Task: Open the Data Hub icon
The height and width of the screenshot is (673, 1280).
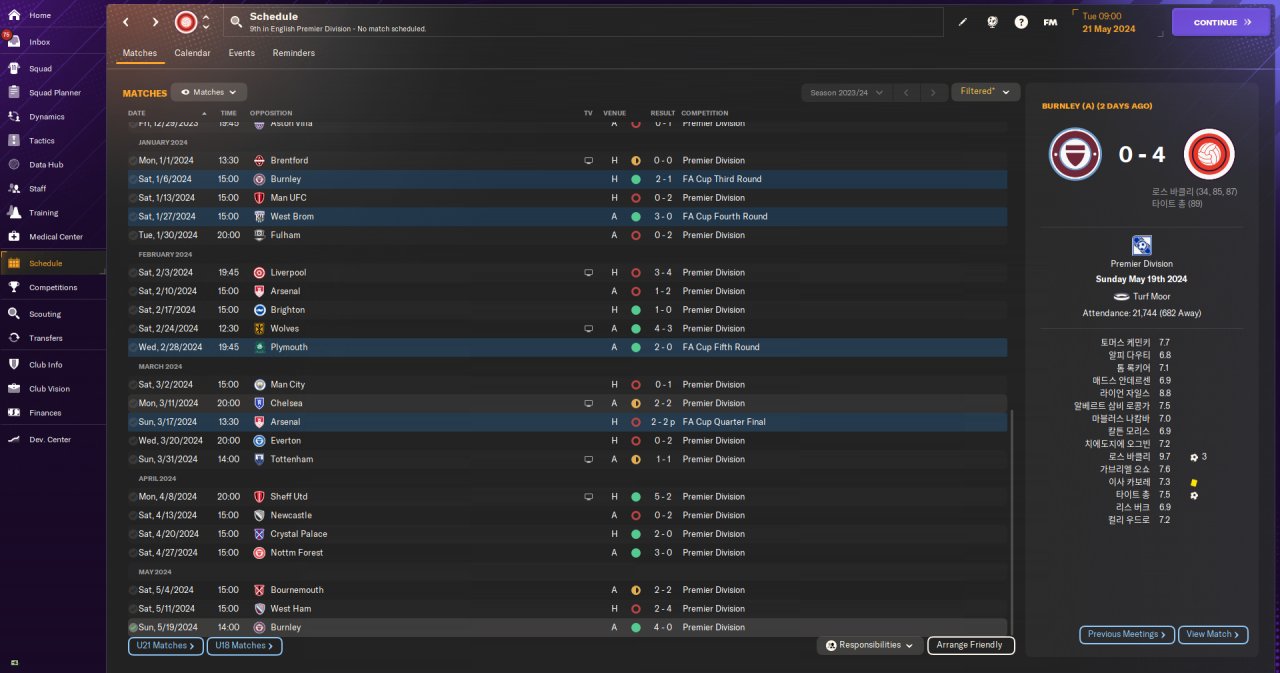Action: click(14, 164)
